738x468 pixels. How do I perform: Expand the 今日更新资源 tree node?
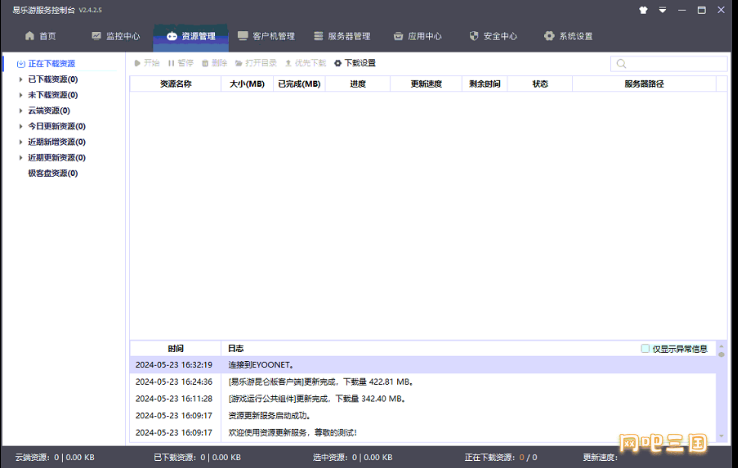pyautogui.click(x=21, y=127)
